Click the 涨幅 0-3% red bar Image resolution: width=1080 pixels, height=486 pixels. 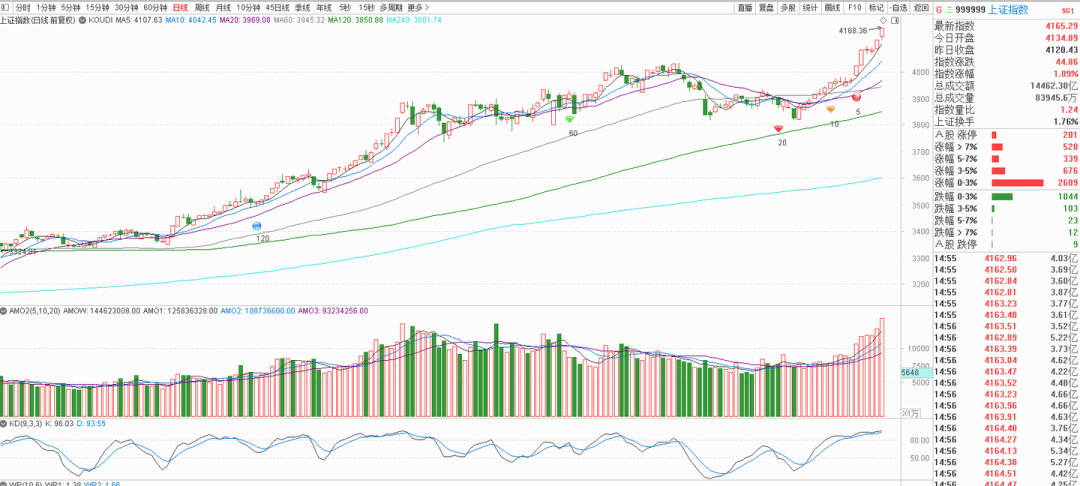tap(1017, 183)
